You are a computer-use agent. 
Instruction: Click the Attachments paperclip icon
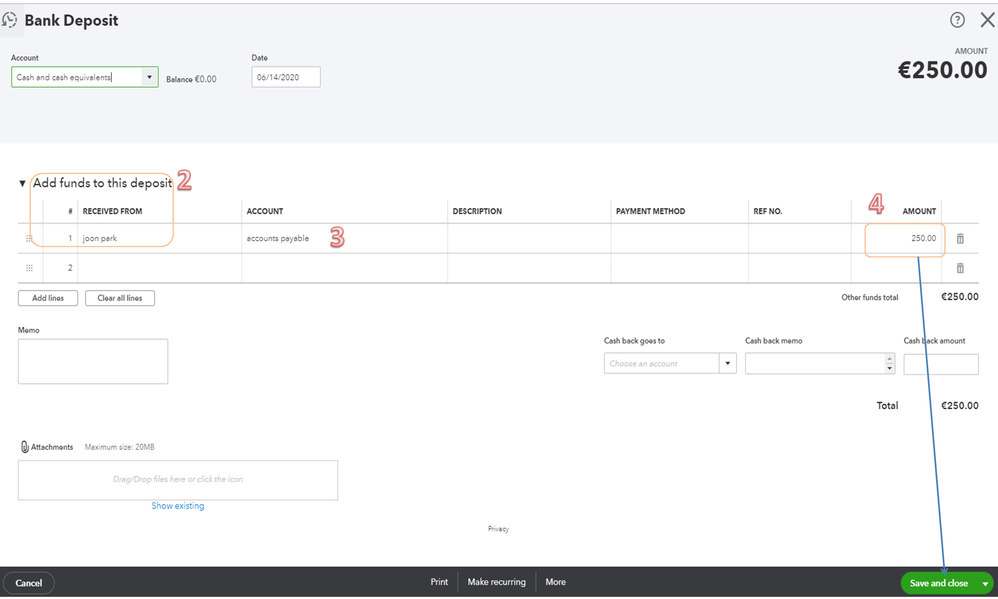click(25, 447)
